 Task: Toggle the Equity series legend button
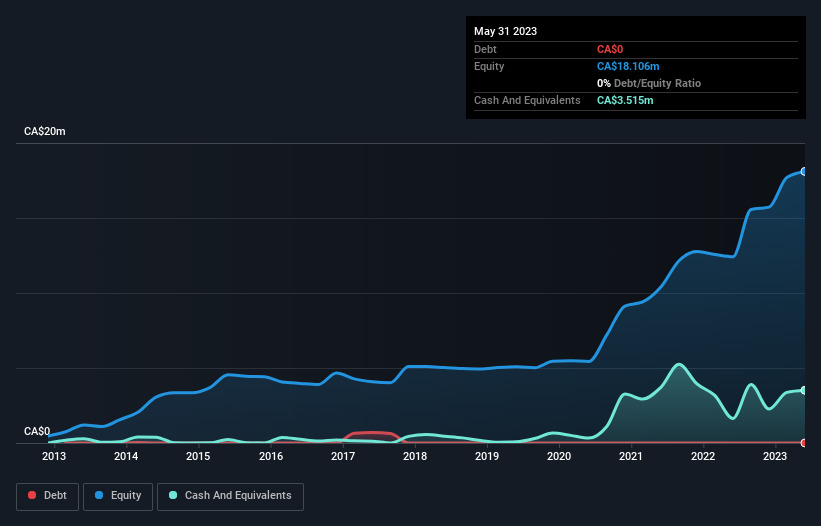coord(118,496)
